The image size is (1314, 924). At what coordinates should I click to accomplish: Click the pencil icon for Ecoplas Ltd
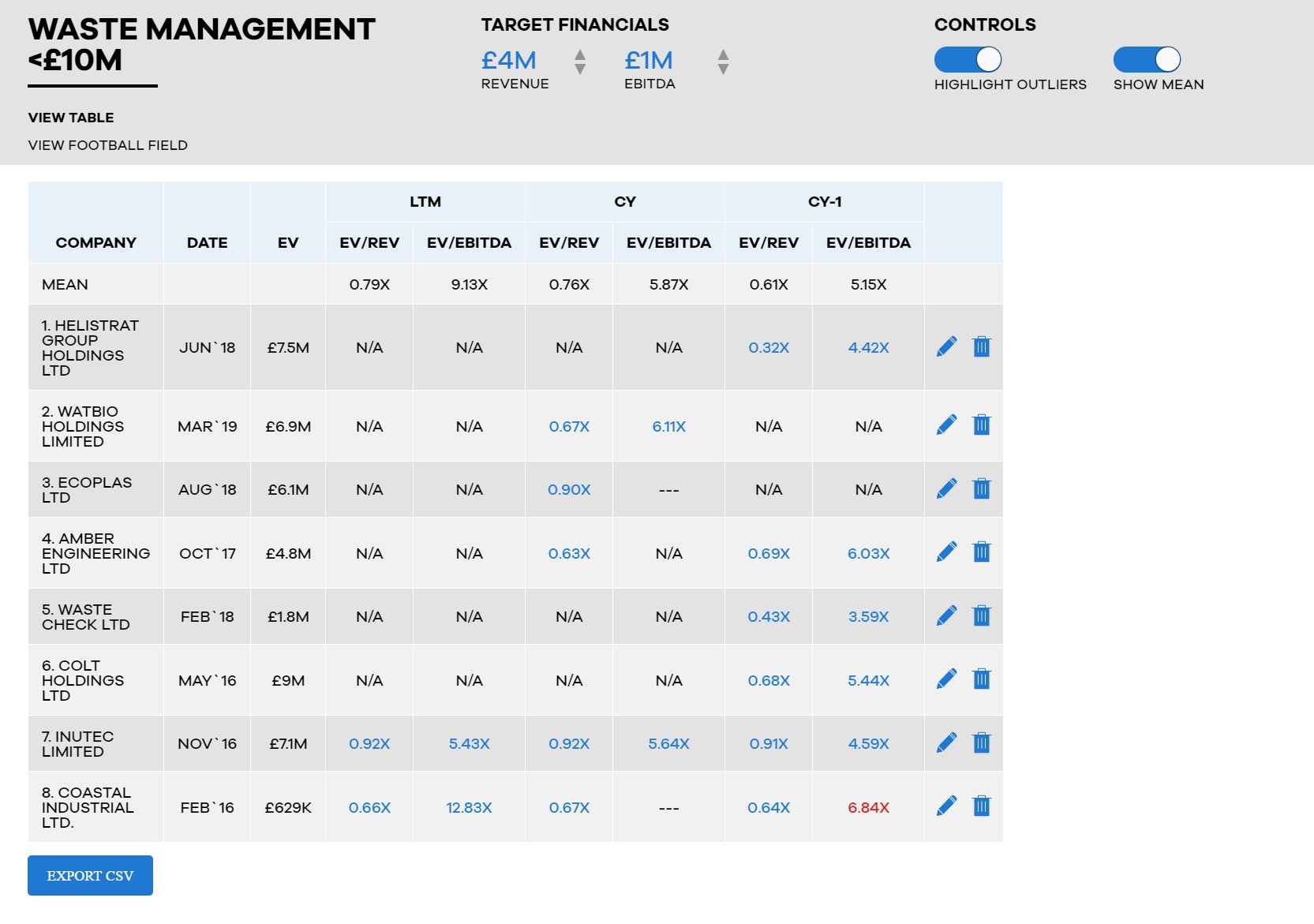pyautogui.click(x=946, y=488)
